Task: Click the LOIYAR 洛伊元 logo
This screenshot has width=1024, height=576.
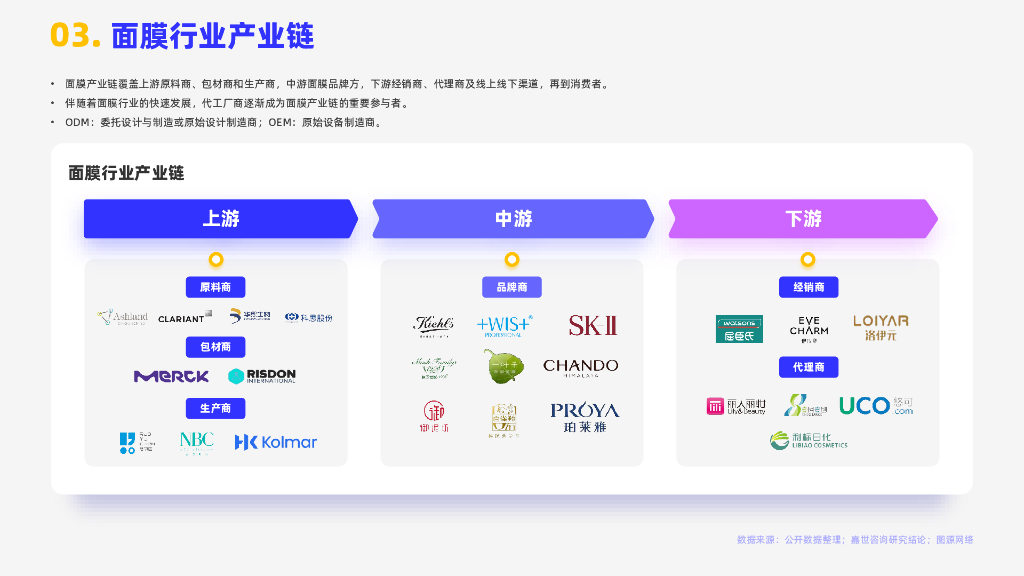Action: [x=880, y=328]
